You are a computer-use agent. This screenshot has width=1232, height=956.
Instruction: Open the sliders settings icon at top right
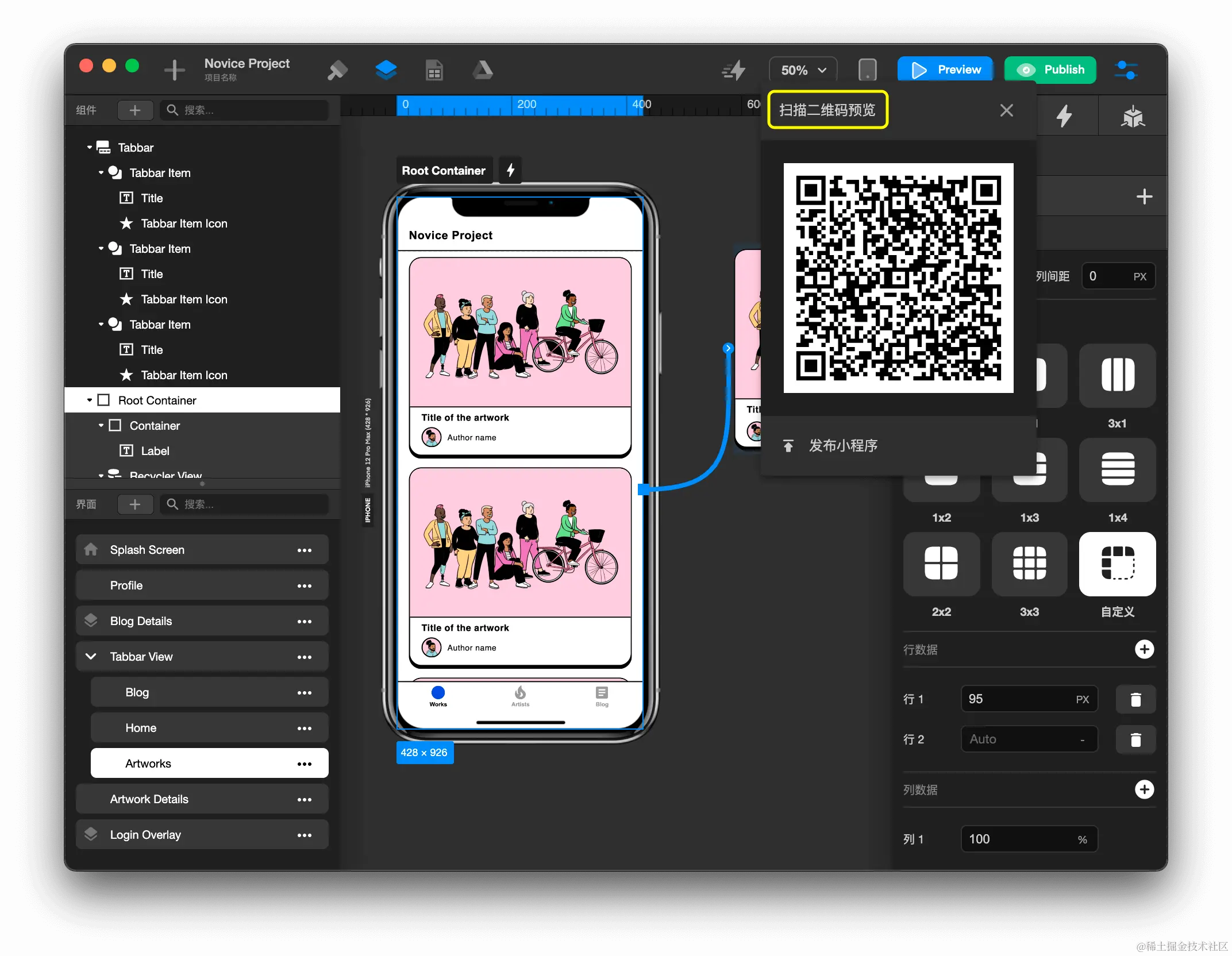click(1126, 70)
